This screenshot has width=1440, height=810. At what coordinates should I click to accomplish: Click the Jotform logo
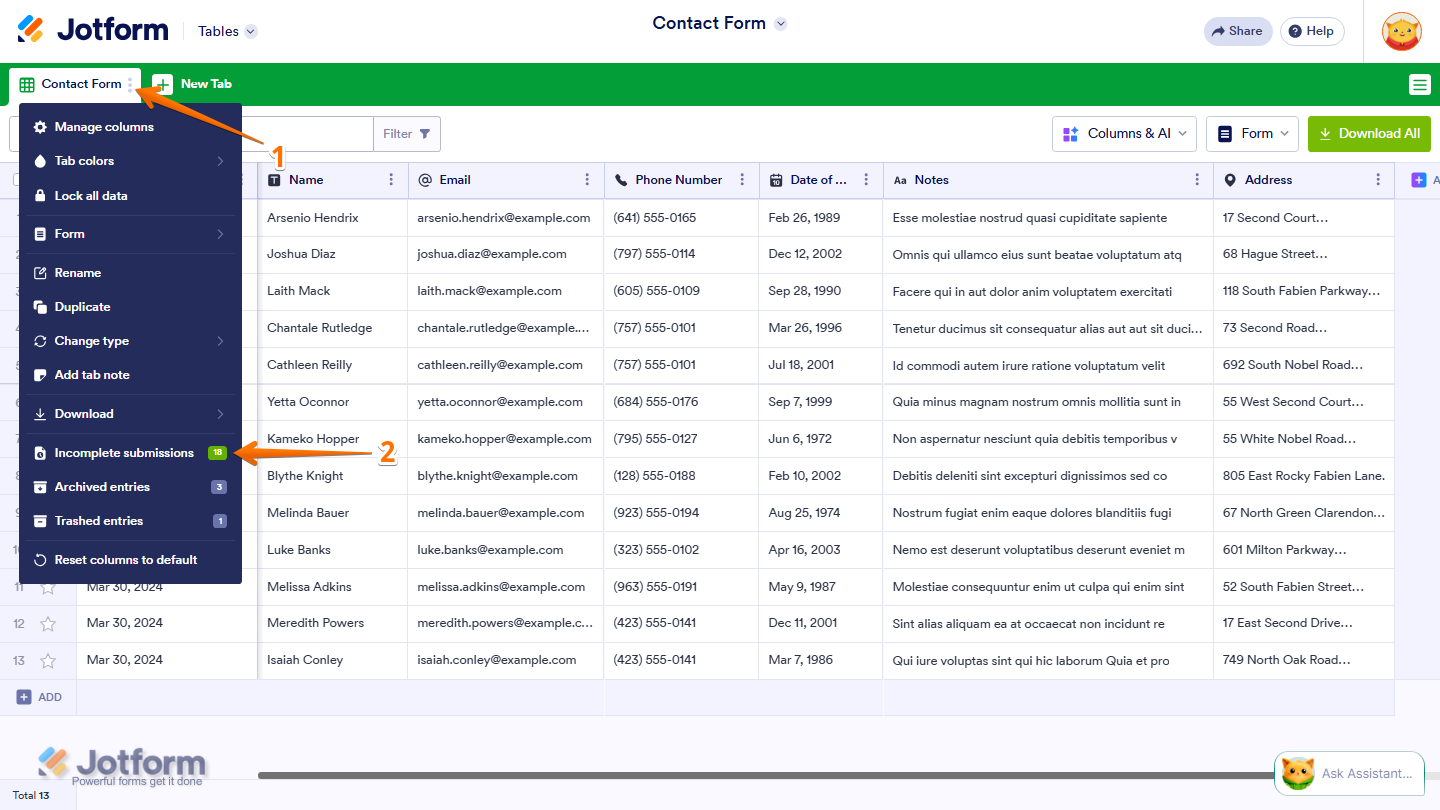coord(93,30)
